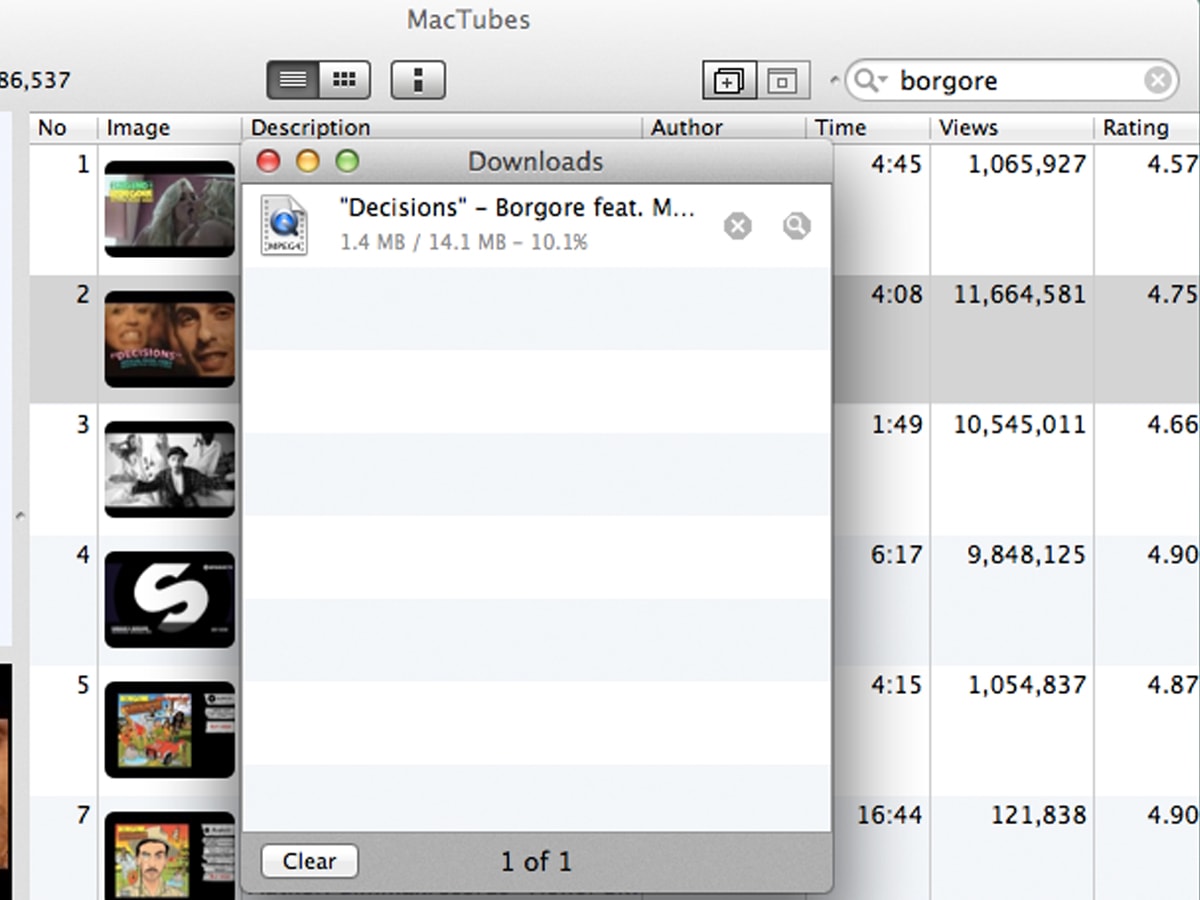This screenshot has height=900, width=1200.
Task: Open a new playback window with the plus icon
Action: [x=729, y=79]
